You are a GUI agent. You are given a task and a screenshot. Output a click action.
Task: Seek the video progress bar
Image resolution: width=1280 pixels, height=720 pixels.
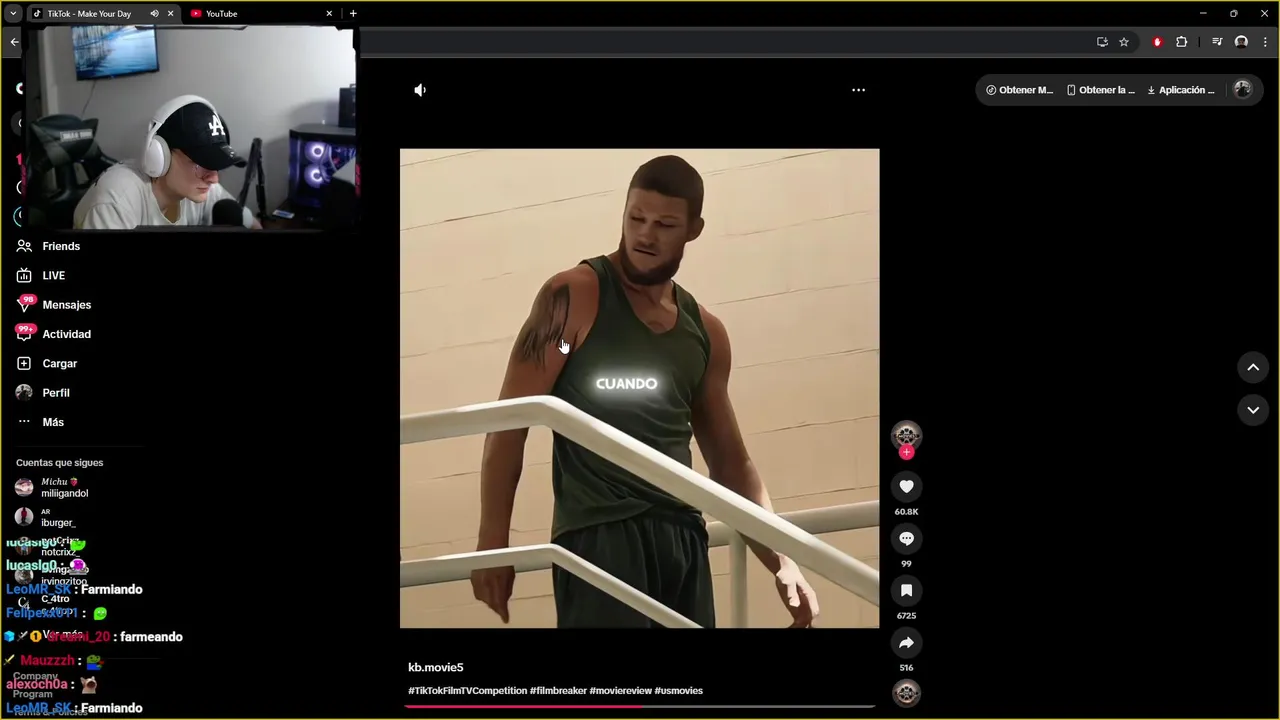[640, 706]
